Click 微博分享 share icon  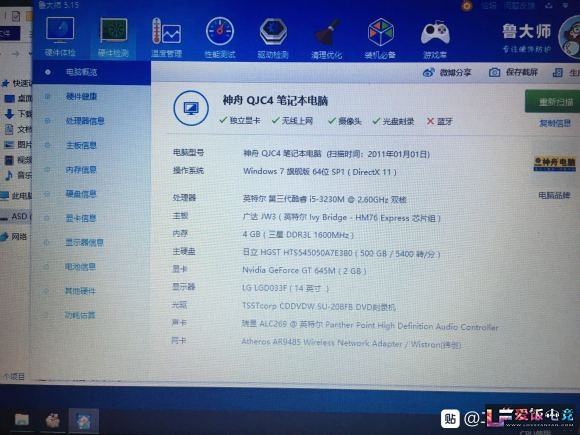[428, 72]
